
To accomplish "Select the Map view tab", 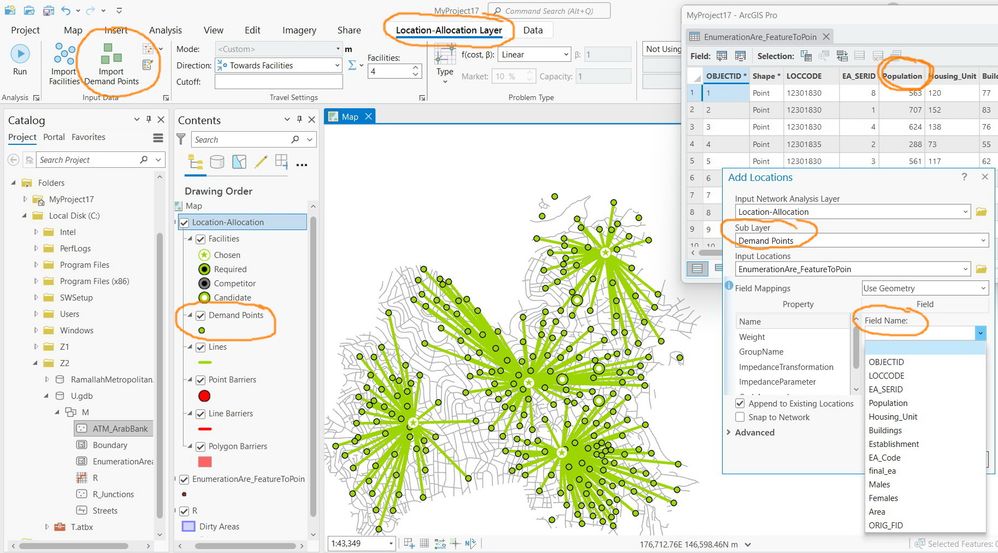I will point(350,116).
